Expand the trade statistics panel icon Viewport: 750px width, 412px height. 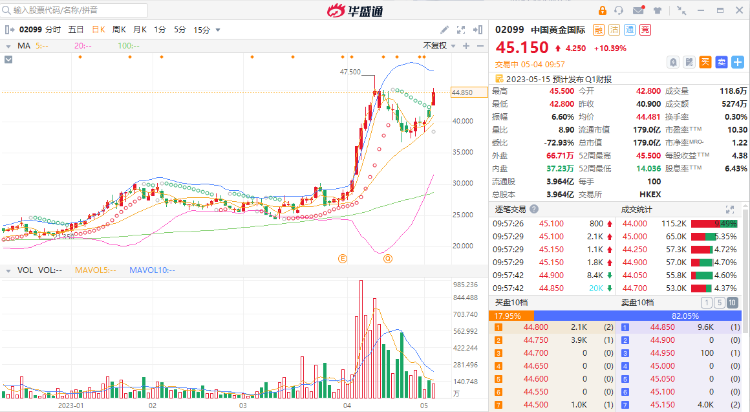point(729,209)
